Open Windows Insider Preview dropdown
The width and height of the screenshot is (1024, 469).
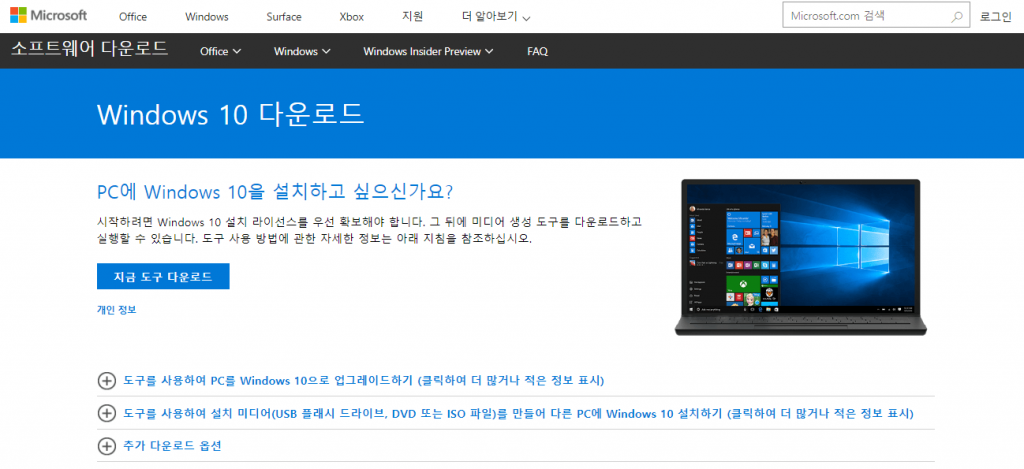428,52
